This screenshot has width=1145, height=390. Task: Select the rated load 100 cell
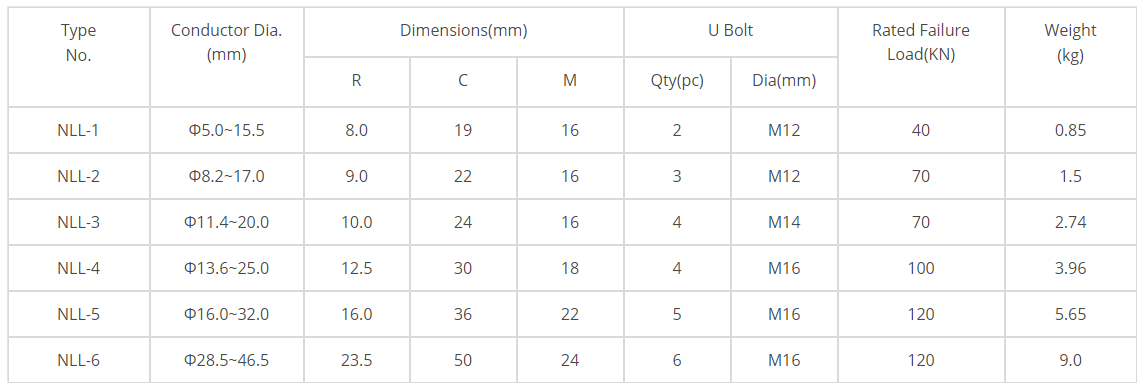pyautogui.click(x=921, y=268)
